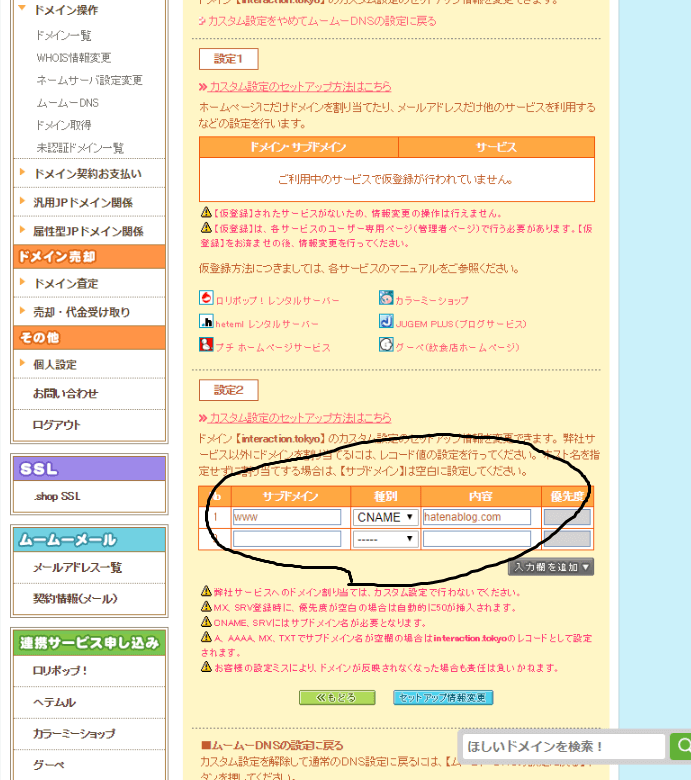Open ドメイン一覧 in sidebar

[63, 35]
